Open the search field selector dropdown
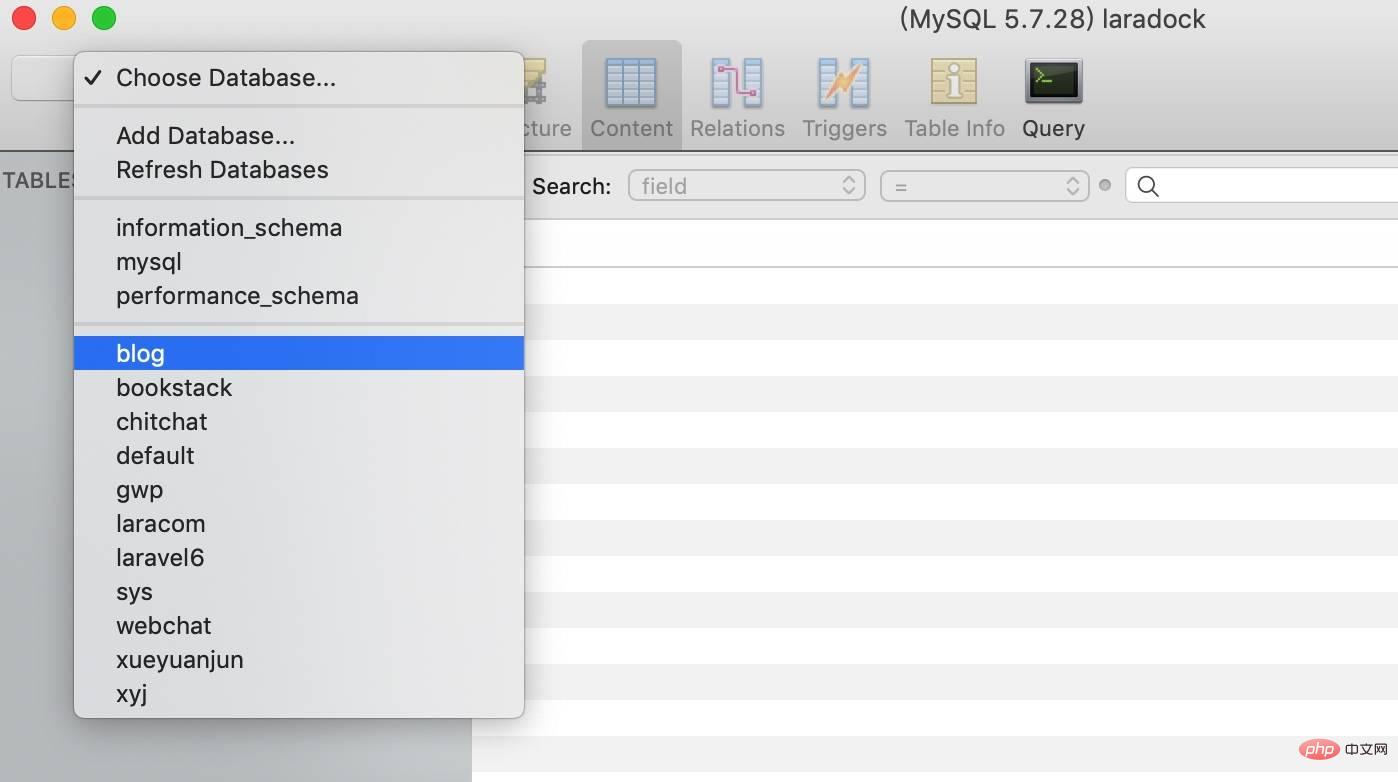This screenshot has height=782, width=1398. click(746, 186)
